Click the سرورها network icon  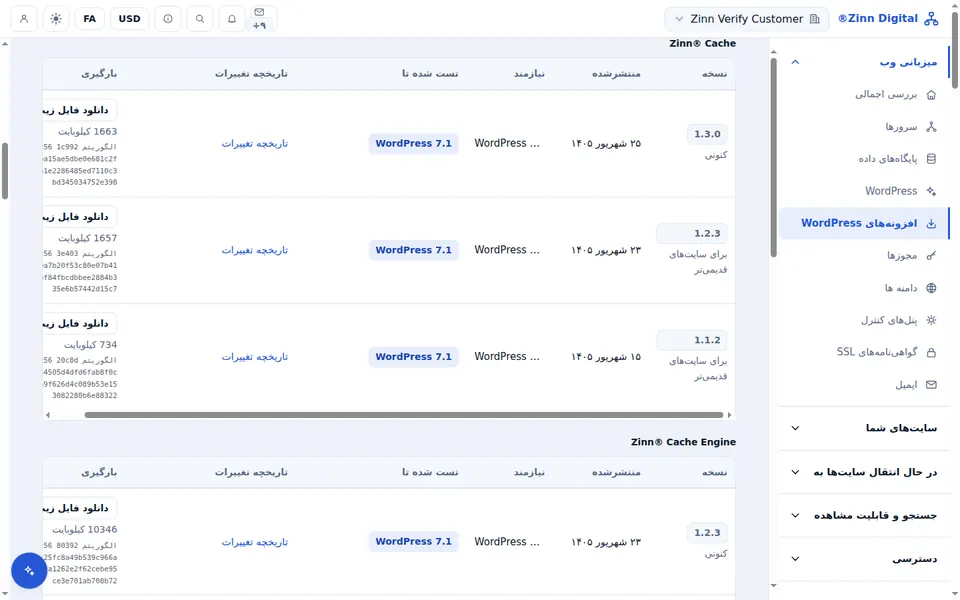[931, 127]
